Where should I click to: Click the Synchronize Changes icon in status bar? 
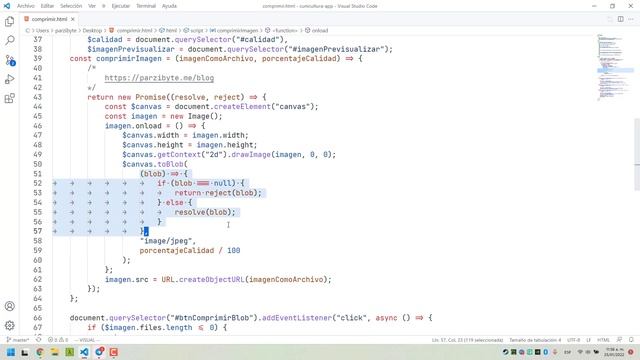[38, 340]
